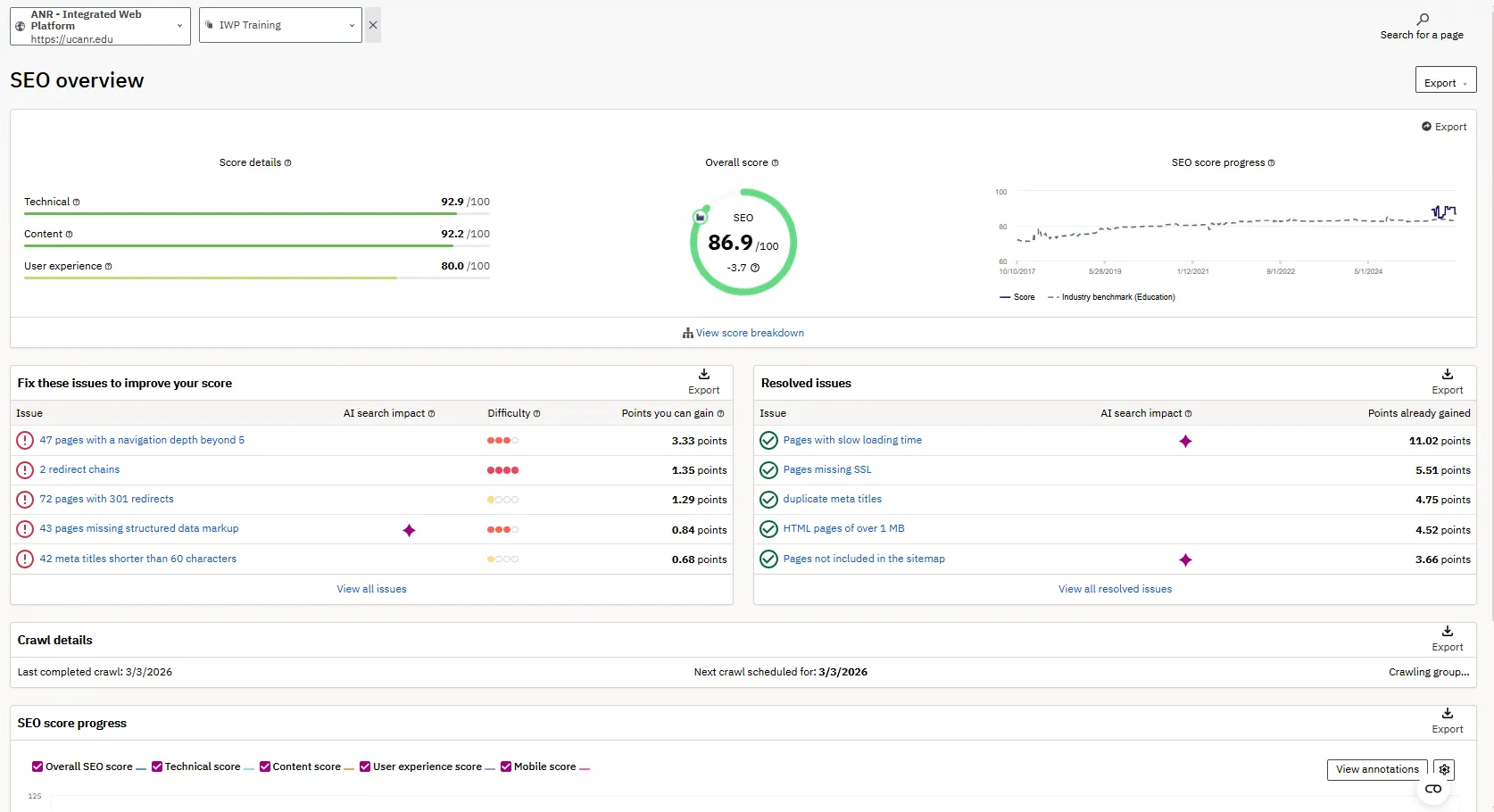Click the chart icon beside 'View score breakdown'
The width and height of the screenshot is (1494, 812).
click(686, 333)
